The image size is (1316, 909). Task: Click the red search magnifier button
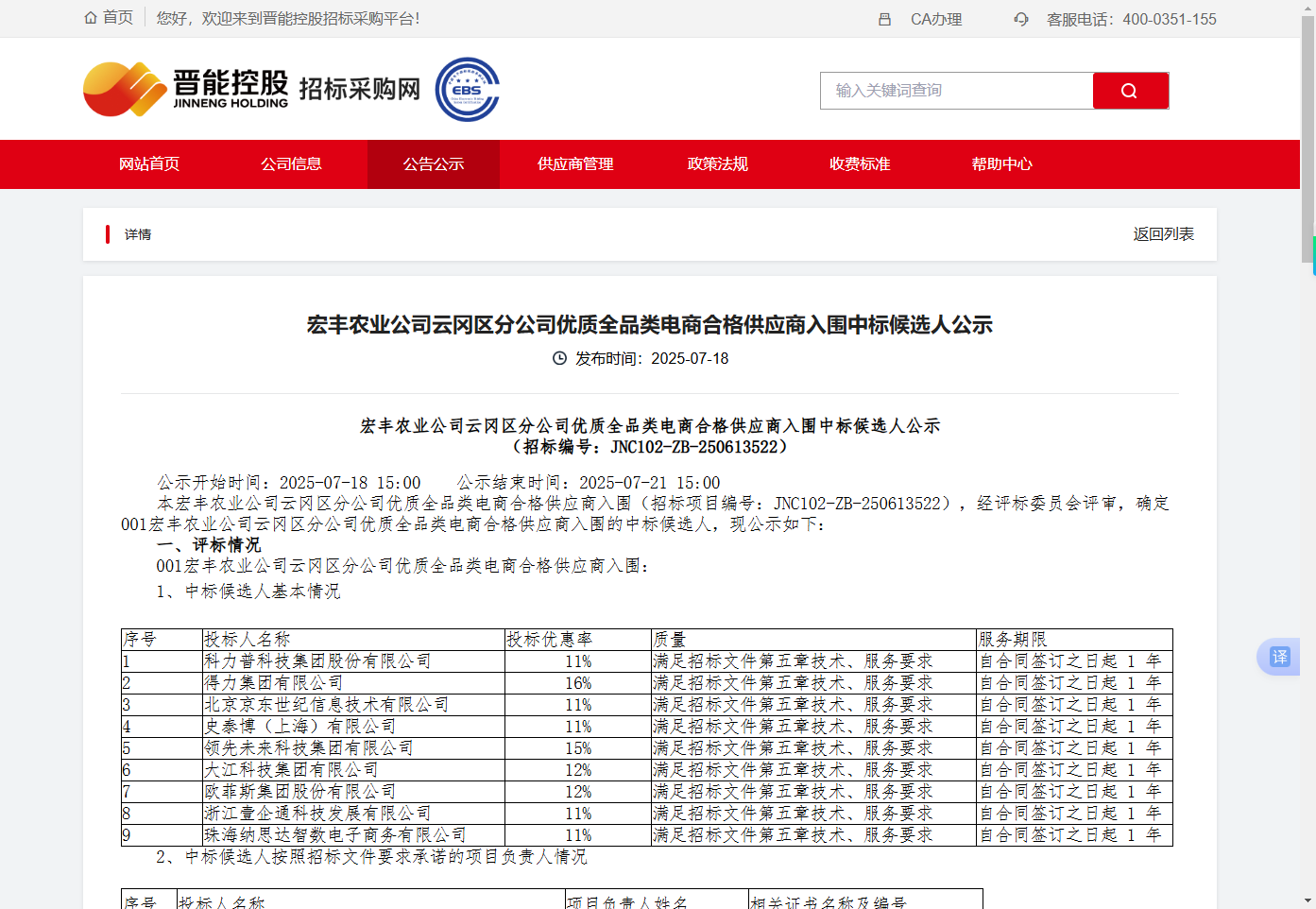[x=1130, y=91]
